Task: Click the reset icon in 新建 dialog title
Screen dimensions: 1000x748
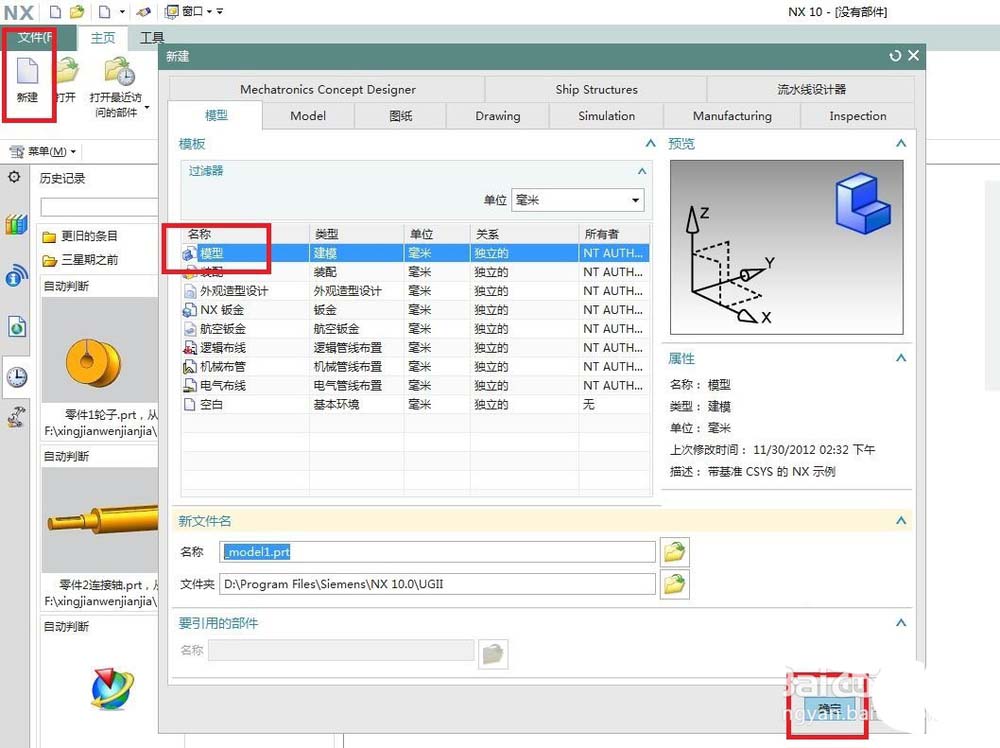Action: (895, 56)
